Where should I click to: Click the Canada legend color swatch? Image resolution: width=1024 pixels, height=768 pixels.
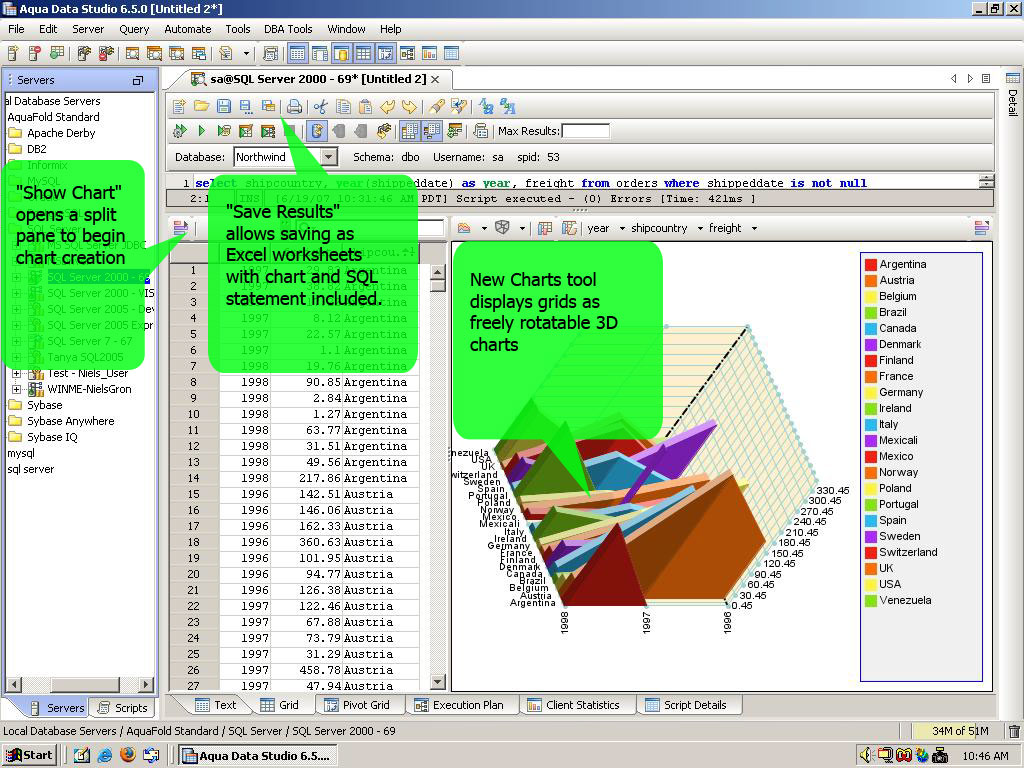871,328
